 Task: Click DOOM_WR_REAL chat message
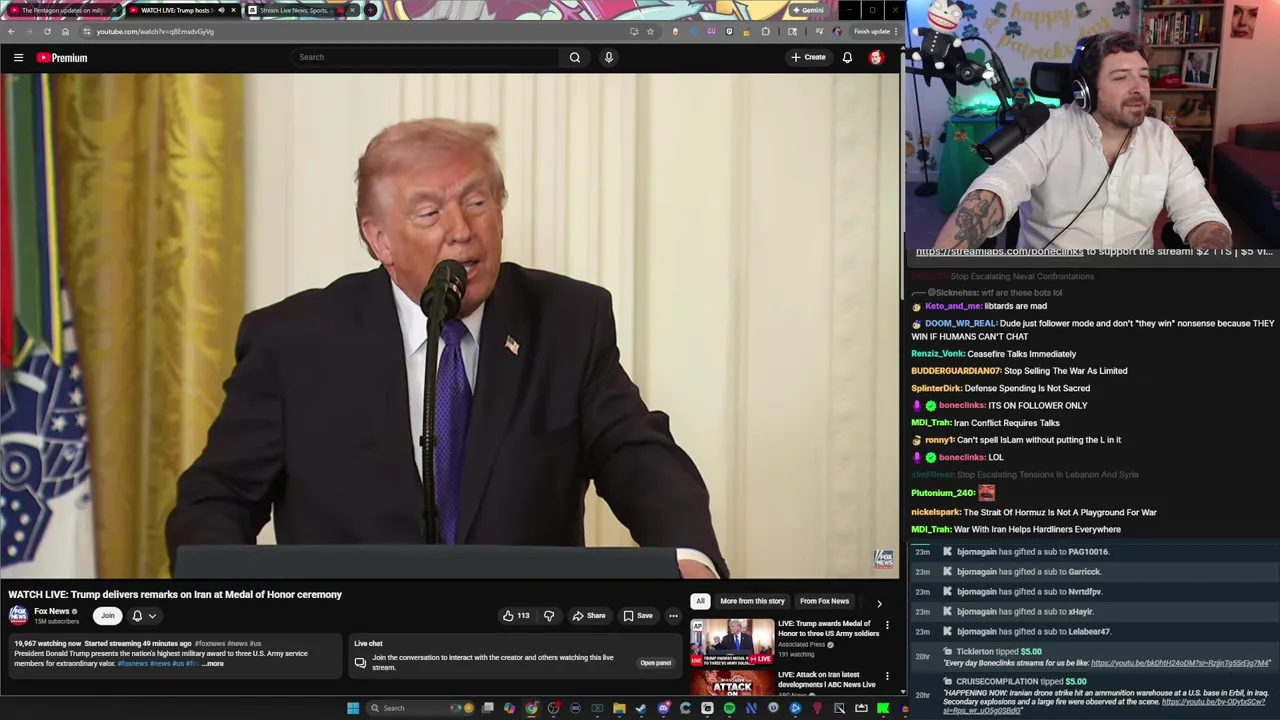click(x=1093, y=330)
